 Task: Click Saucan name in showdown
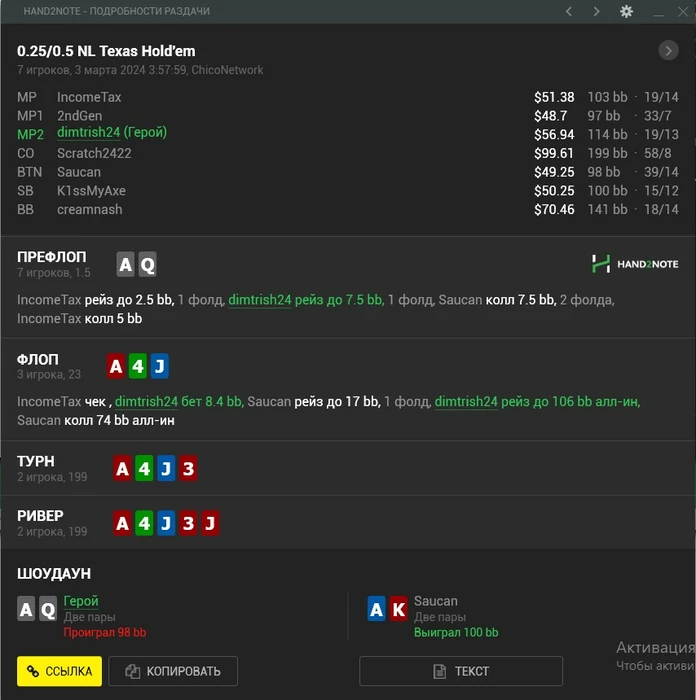[436, 601]
